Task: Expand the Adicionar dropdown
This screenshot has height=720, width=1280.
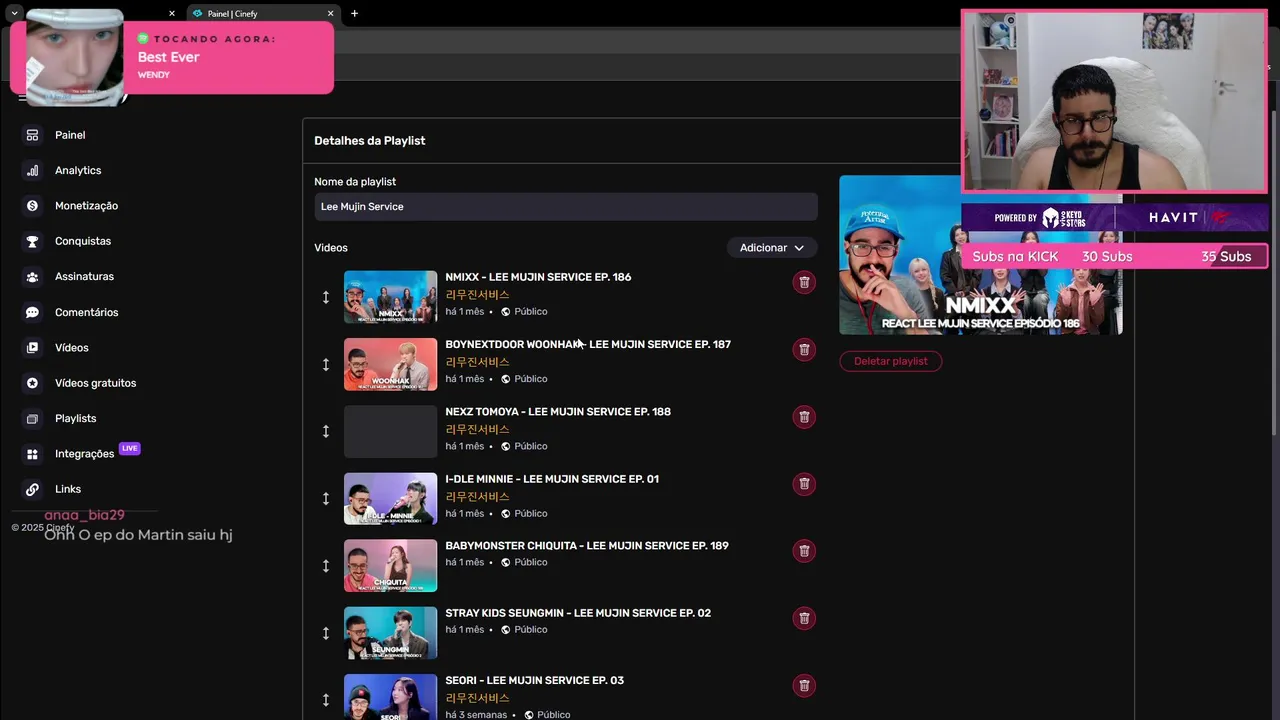Action: (x=771, y=248)
